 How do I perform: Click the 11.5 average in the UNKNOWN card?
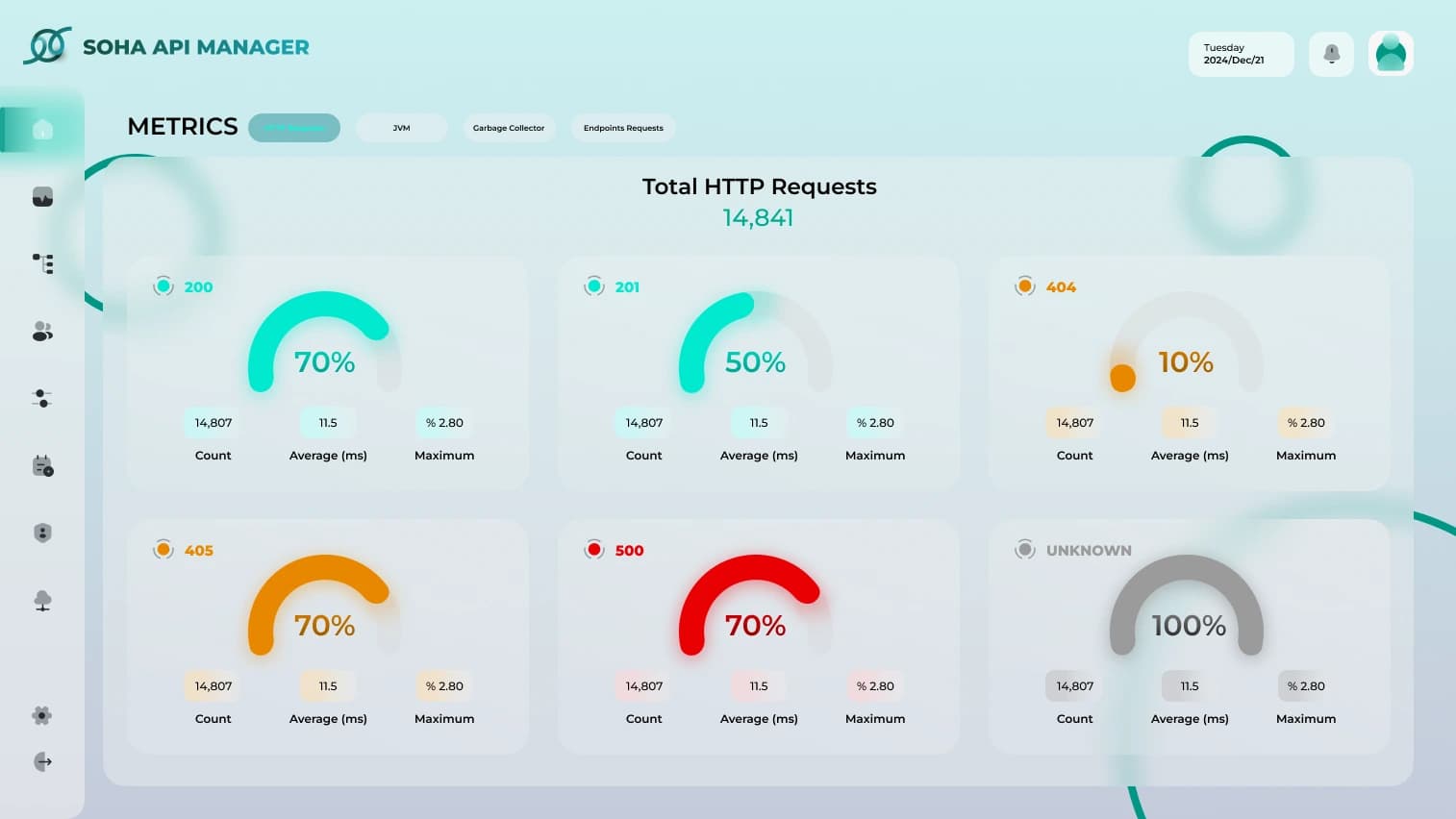[1190, 686]
